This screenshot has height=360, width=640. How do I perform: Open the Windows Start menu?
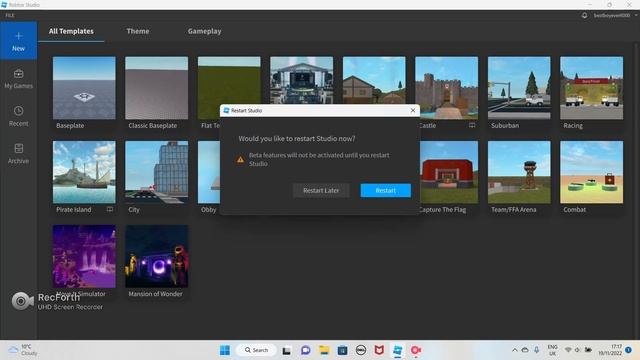click(225, 350)
